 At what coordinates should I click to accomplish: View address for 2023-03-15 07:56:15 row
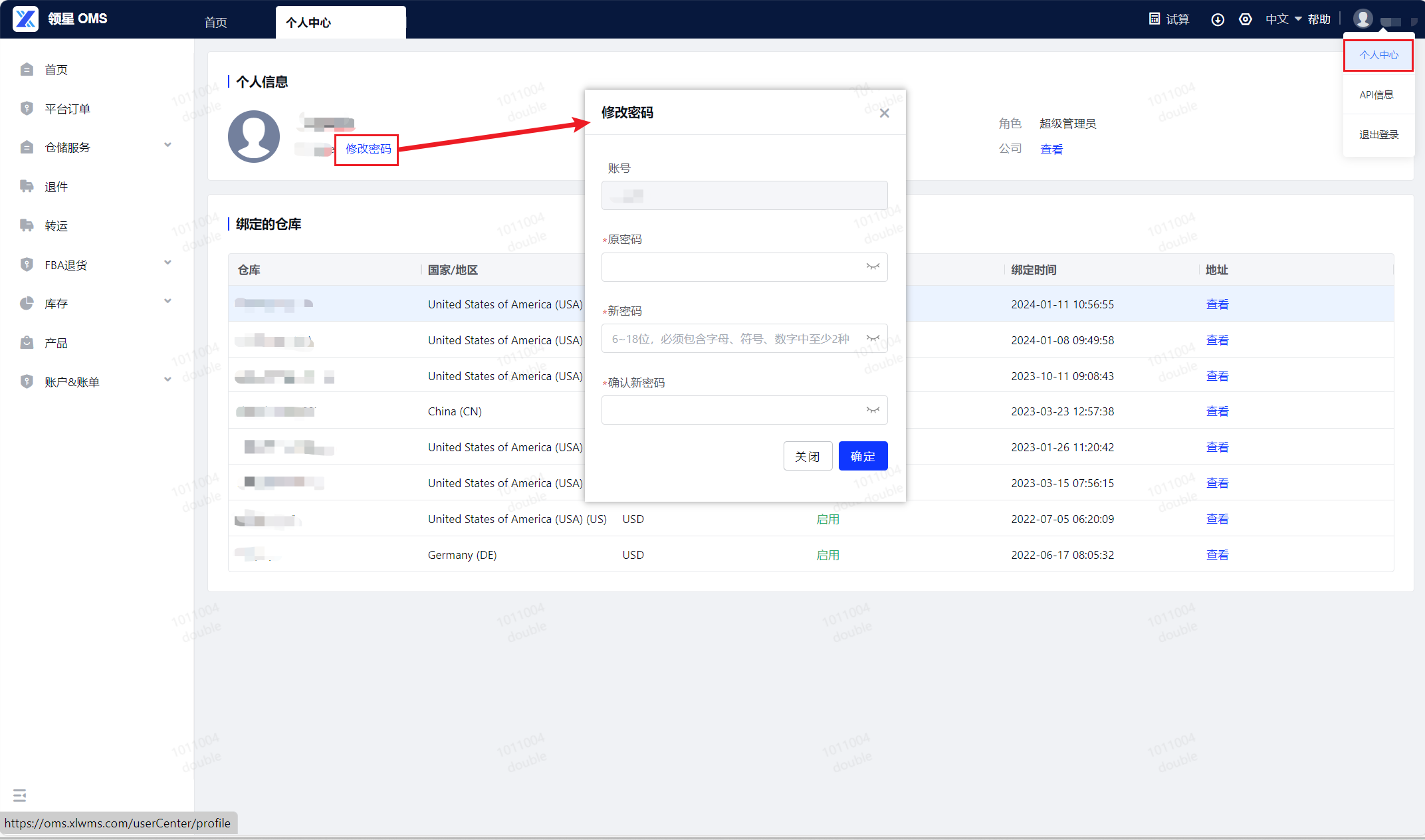tap(1218, 483)
